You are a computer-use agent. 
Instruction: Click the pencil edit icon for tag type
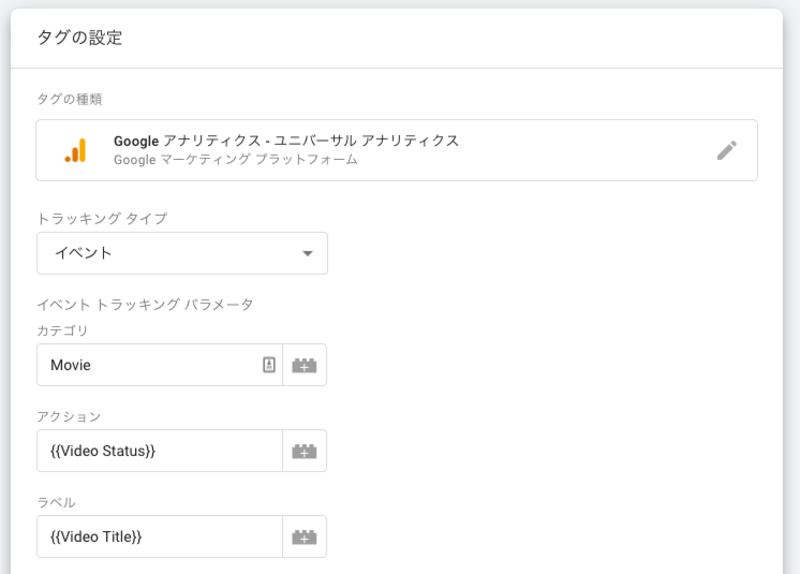727,151
